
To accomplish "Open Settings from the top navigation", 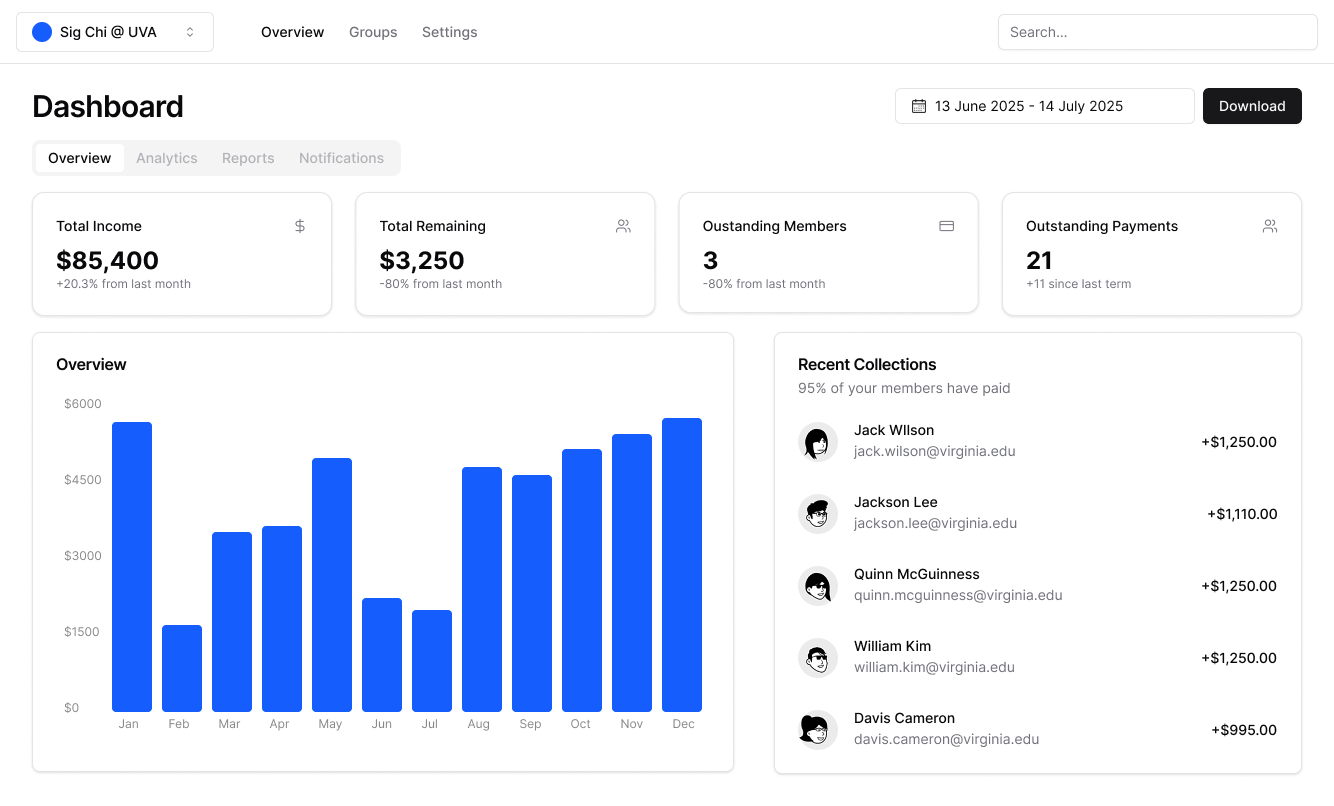I will coord(449,32).
